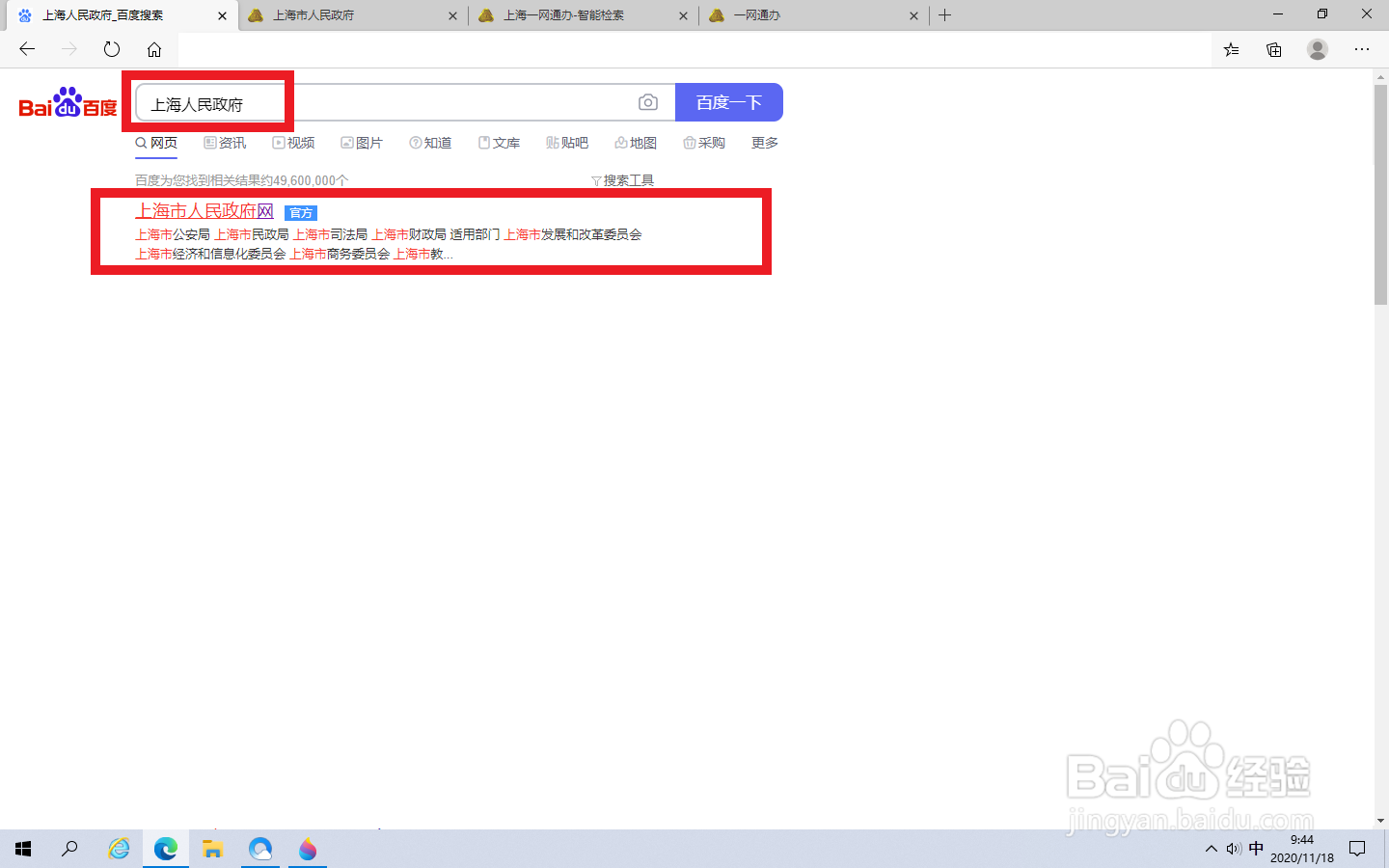The width and height of the screenshot is (1389, 868).
Task: Switch to the 文库 tab
Action: click(x=499, y=143)
